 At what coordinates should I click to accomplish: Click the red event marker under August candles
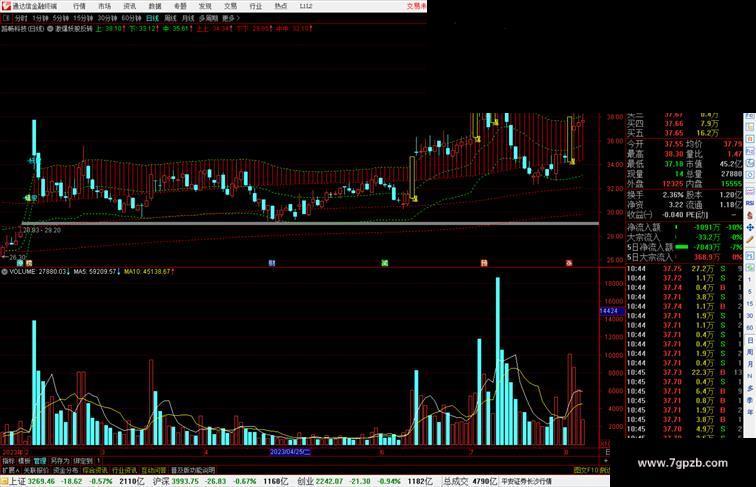click(569, 263)
